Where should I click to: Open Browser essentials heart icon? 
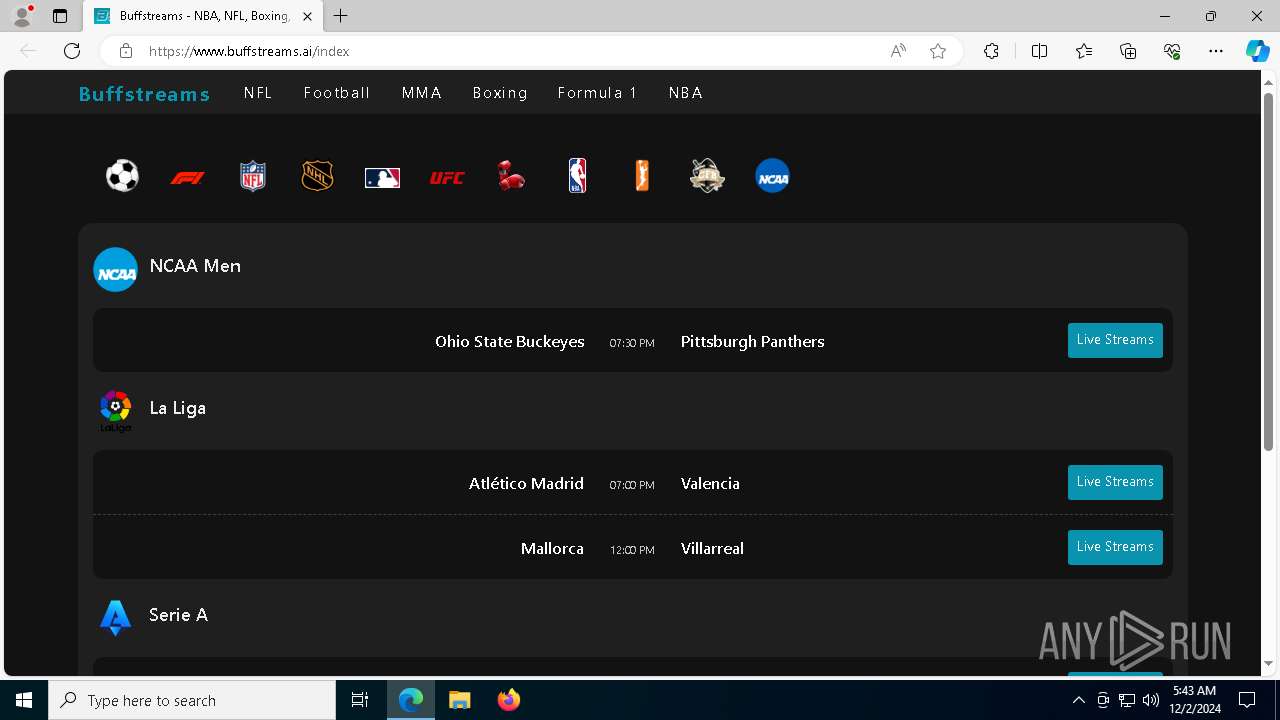coord(1172,51)
